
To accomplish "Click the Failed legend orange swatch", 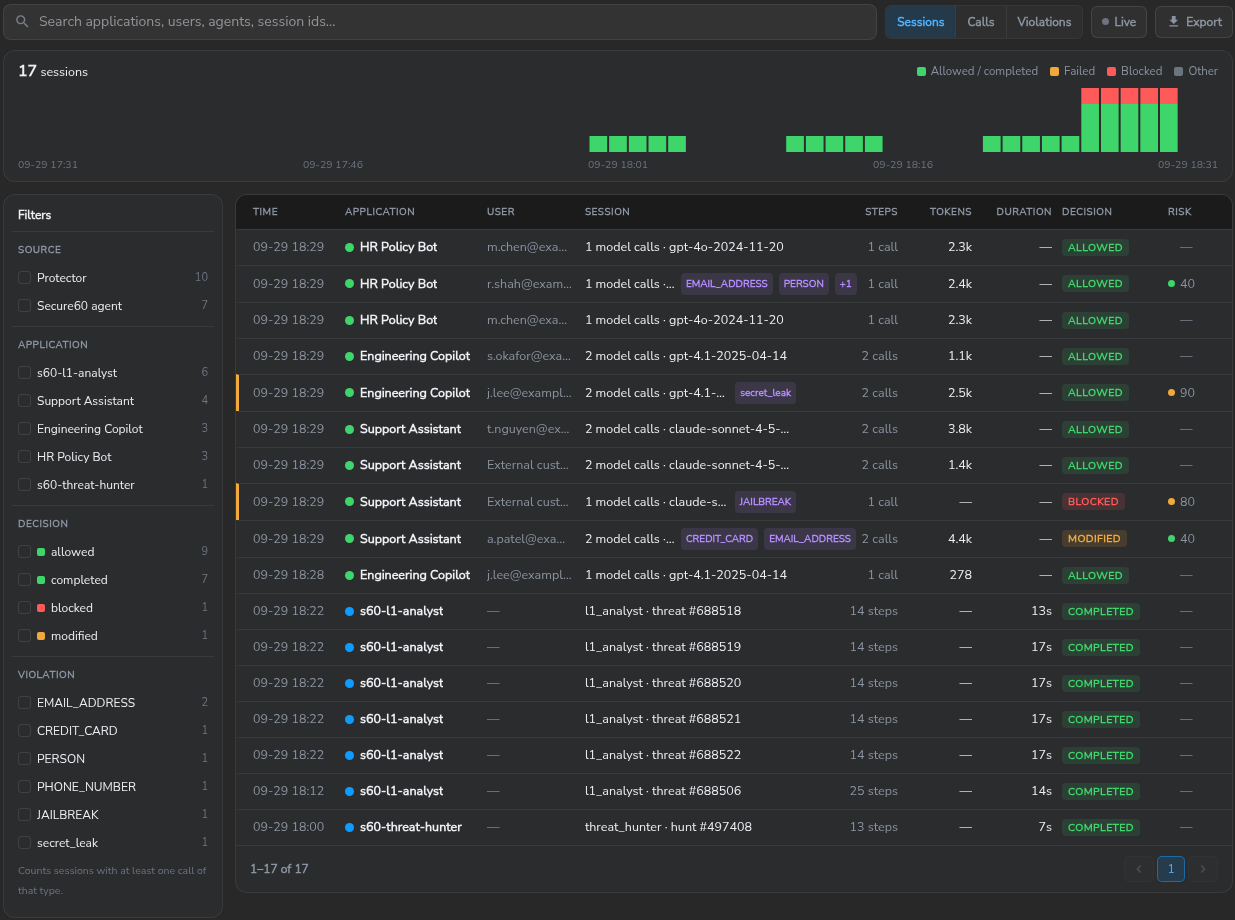I will click(x=1054, y=71).
